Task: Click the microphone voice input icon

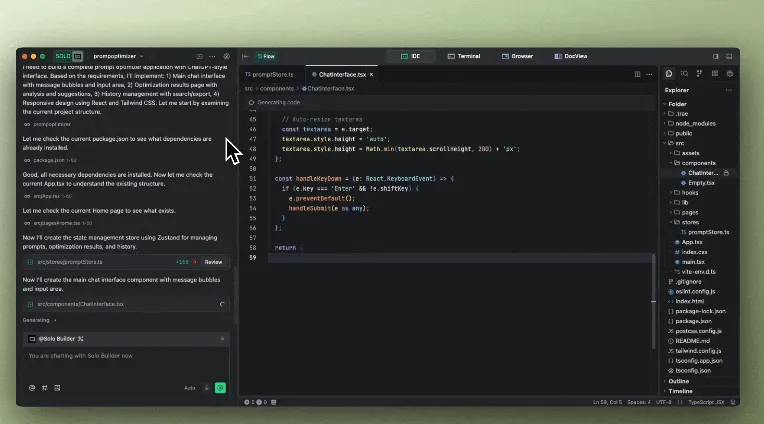Action: (207, 388)
